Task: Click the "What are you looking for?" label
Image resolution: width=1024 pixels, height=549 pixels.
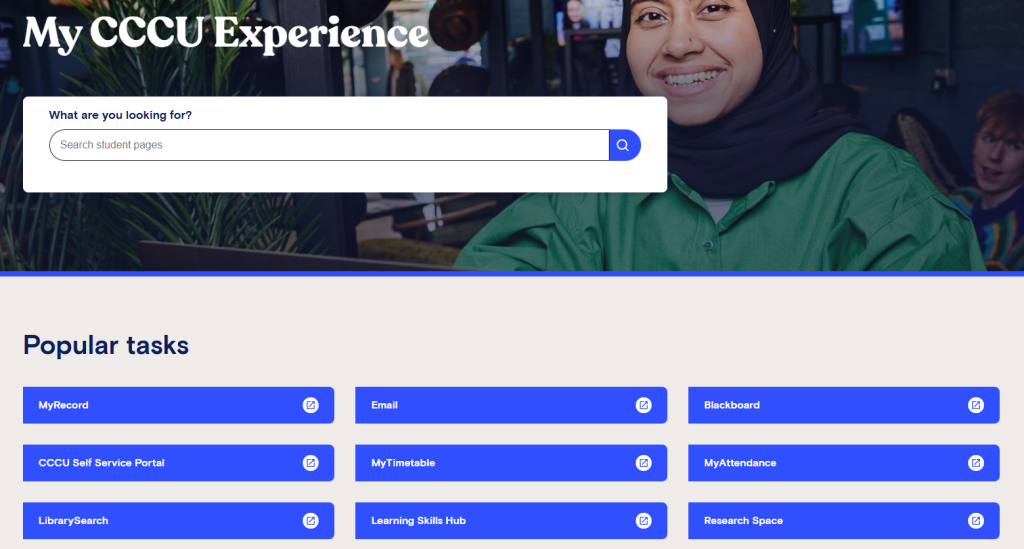Action: [x=120, y=116]
